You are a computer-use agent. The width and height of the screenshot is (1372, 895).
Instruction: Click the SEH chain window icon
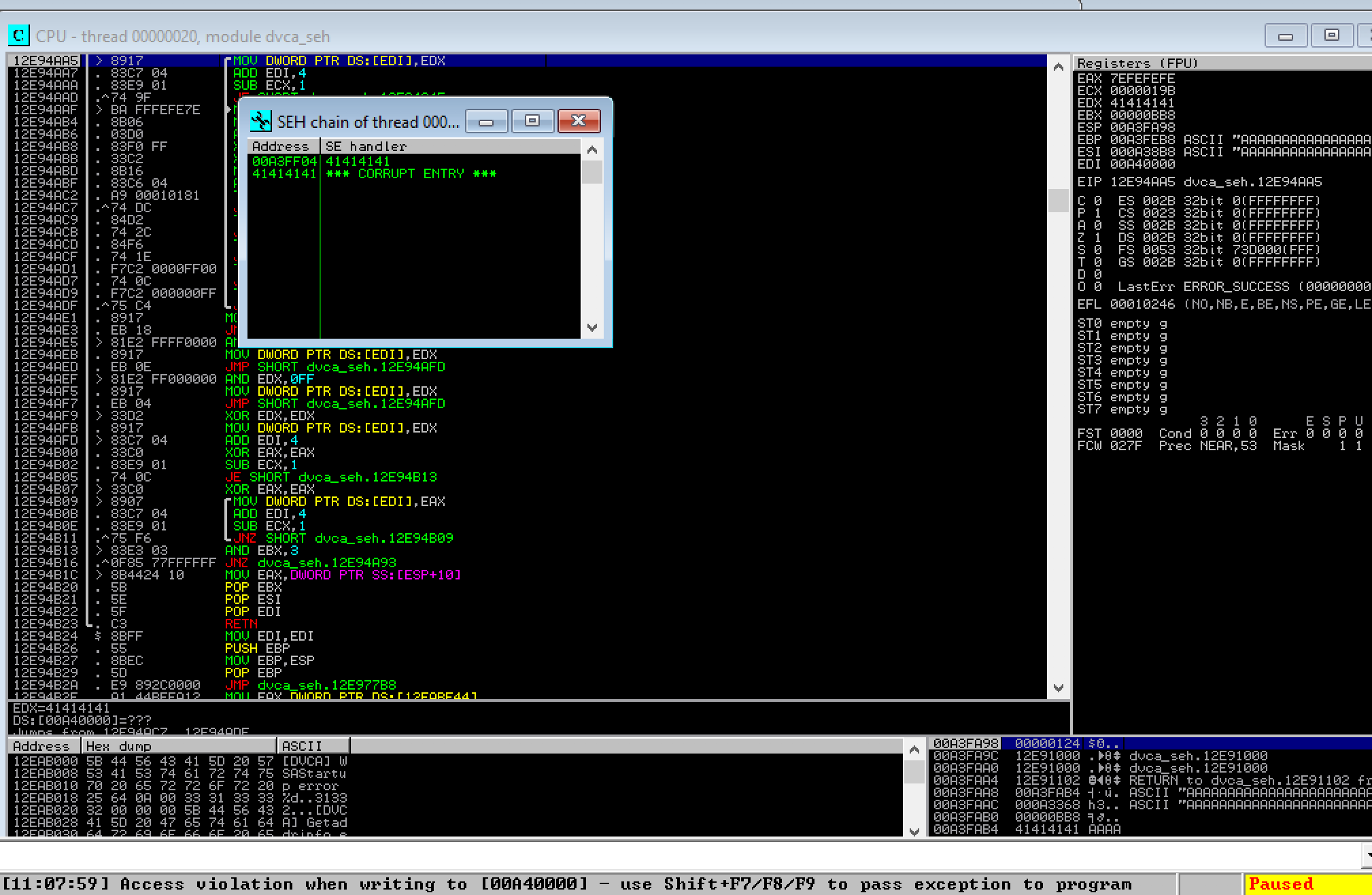tap(260, 121)
